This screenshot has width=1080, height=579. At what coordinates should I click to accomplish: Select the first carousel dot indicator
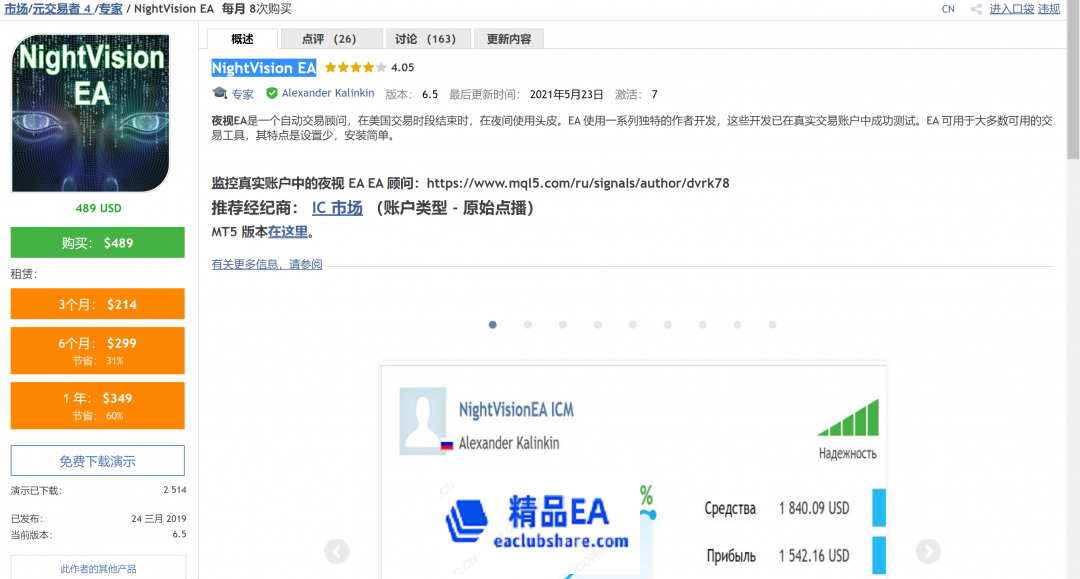point(493,325)
